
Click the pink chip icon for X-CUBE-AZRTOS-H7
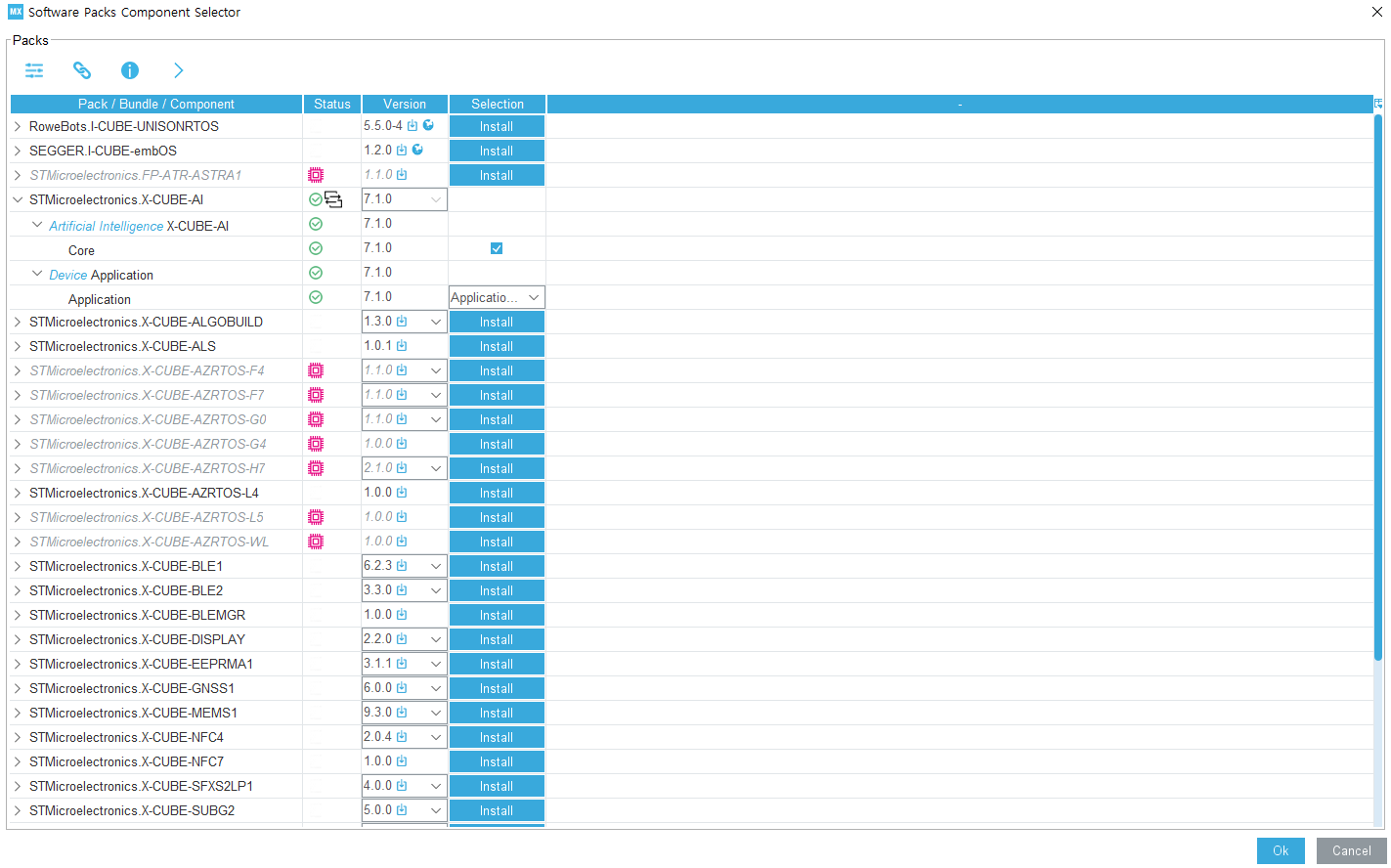click(x=316, y=468)
